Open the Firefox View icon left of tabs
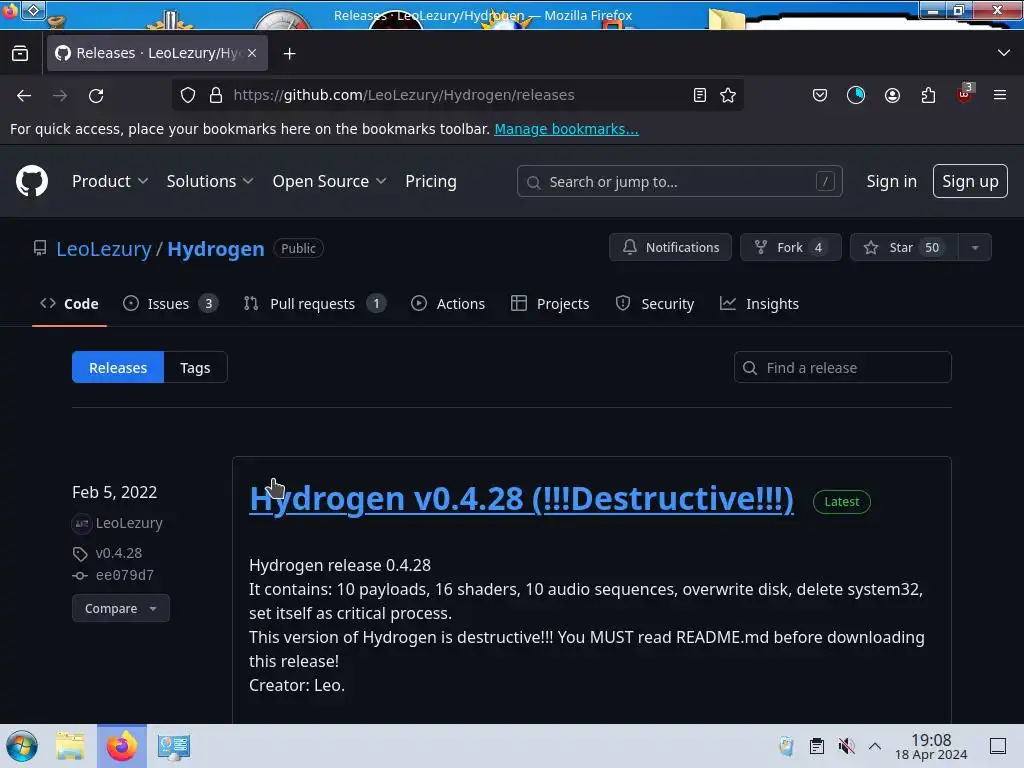 pos(20,53)
